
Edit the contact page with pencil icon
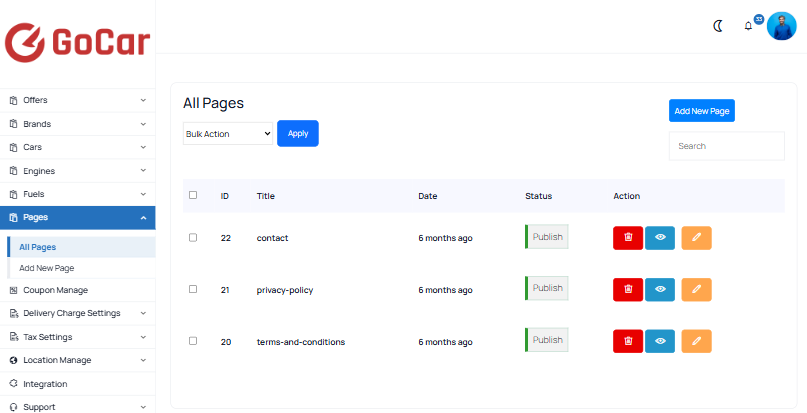tap(696, 237)
